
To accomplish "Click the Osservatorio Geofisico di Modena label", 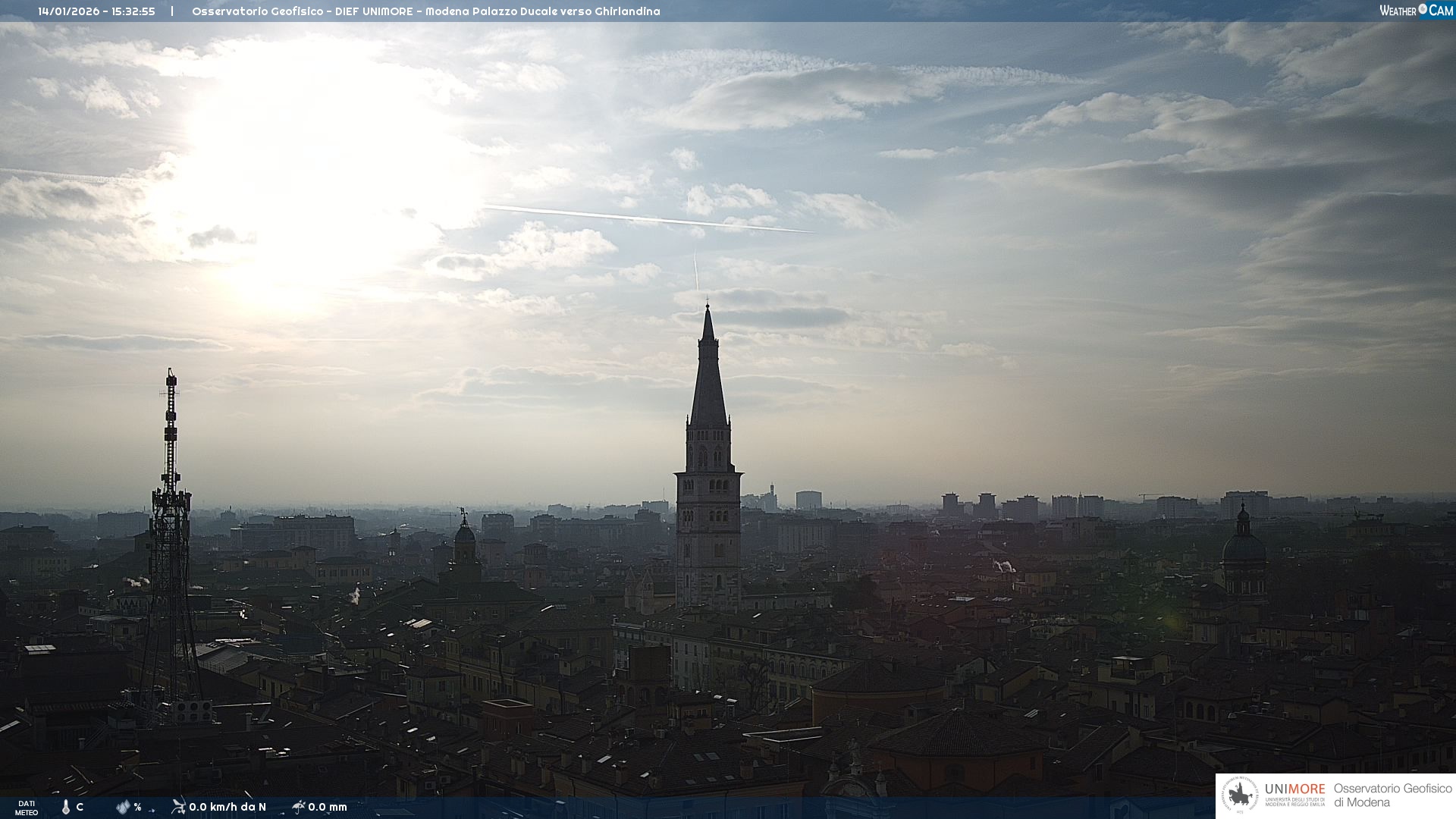I will pos(1392,795).
